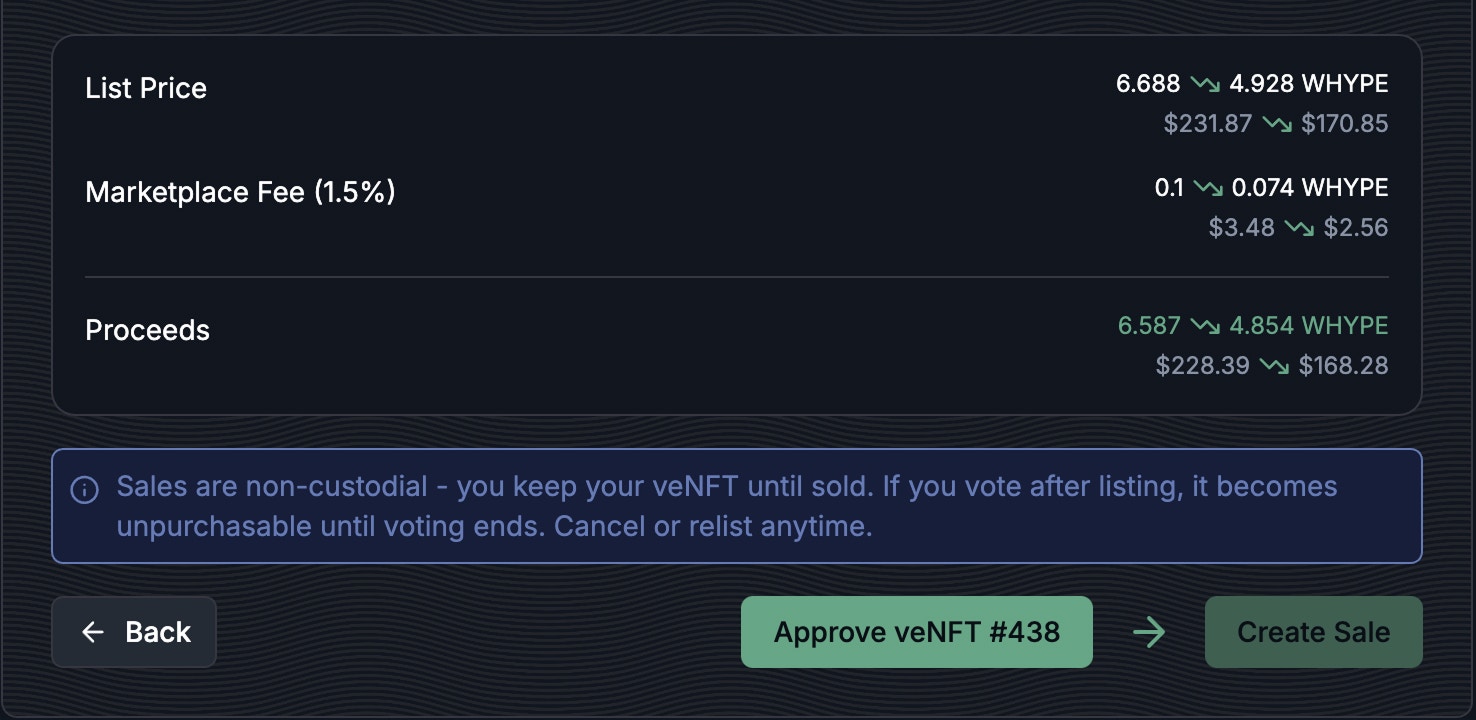Click the green trend arrow in the Proceeds row
This screenshot has height=720, width=1476.
[x=1204, y=326]
